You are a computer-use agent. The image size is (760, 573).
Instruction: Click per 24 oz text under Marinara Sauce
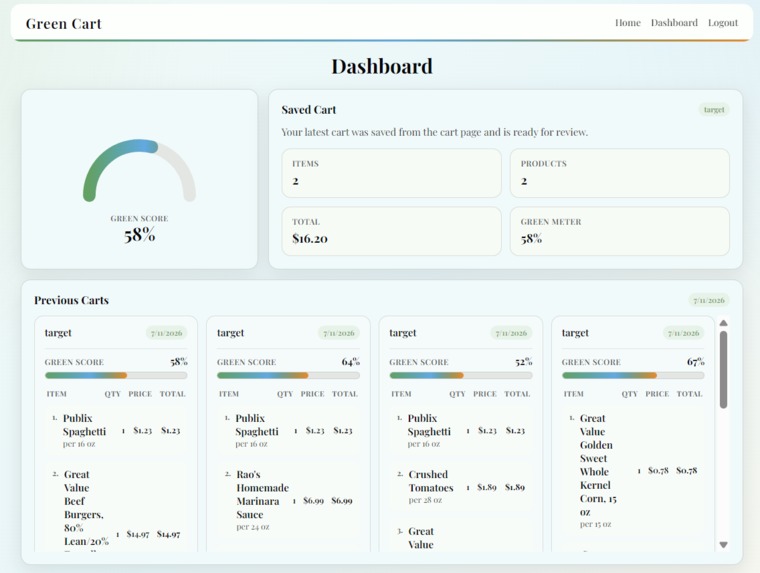253,526
